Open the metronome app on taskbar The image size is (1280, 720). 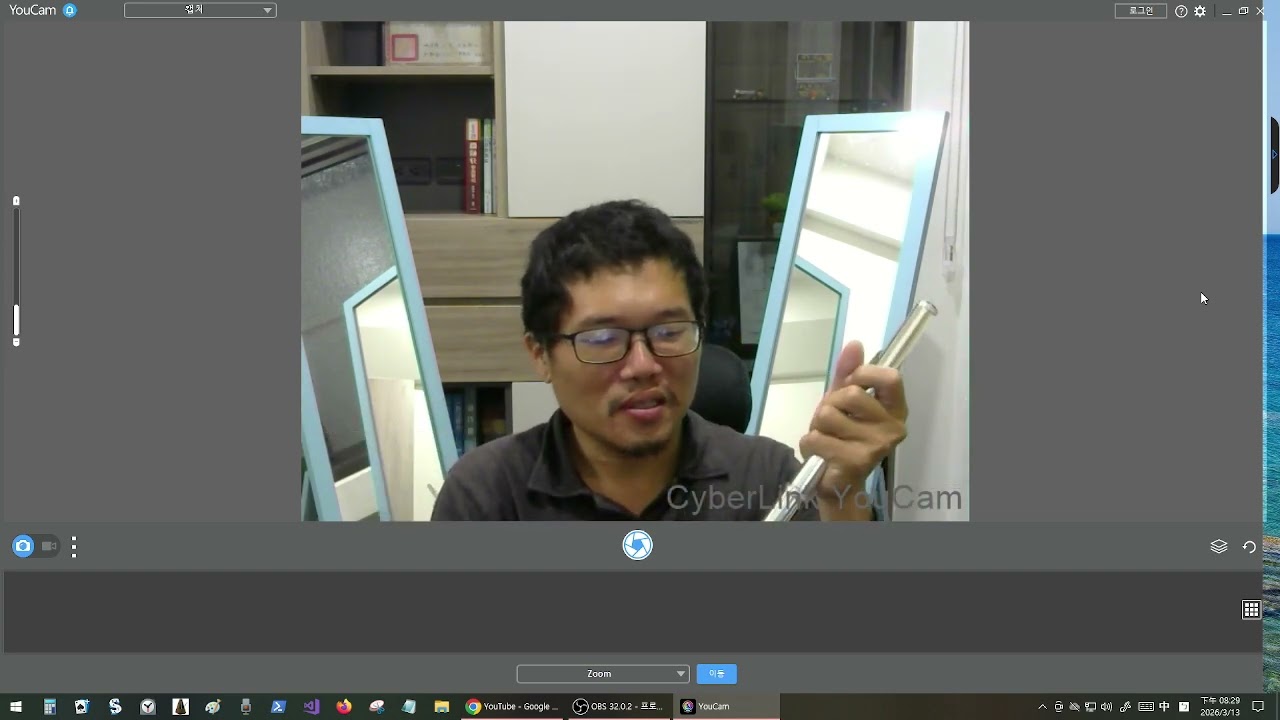[180, 707]
